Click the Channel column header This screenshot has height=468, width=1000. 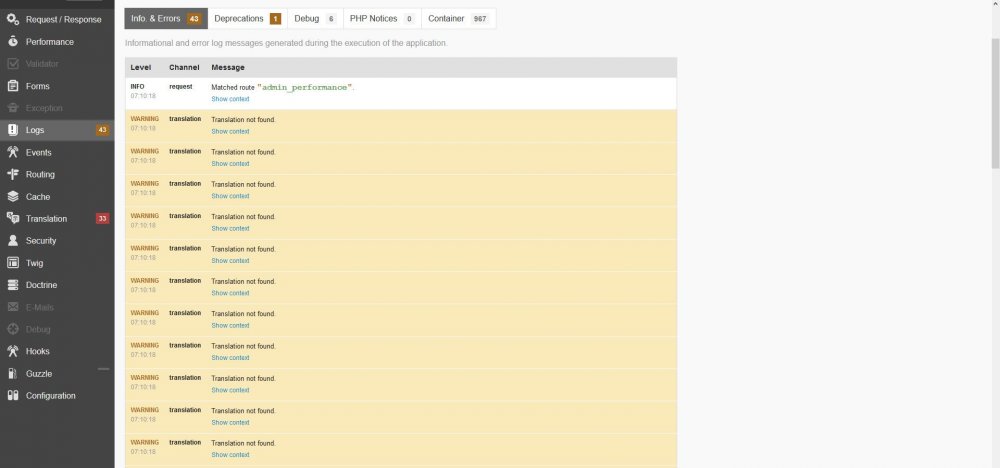coord(184,68)
